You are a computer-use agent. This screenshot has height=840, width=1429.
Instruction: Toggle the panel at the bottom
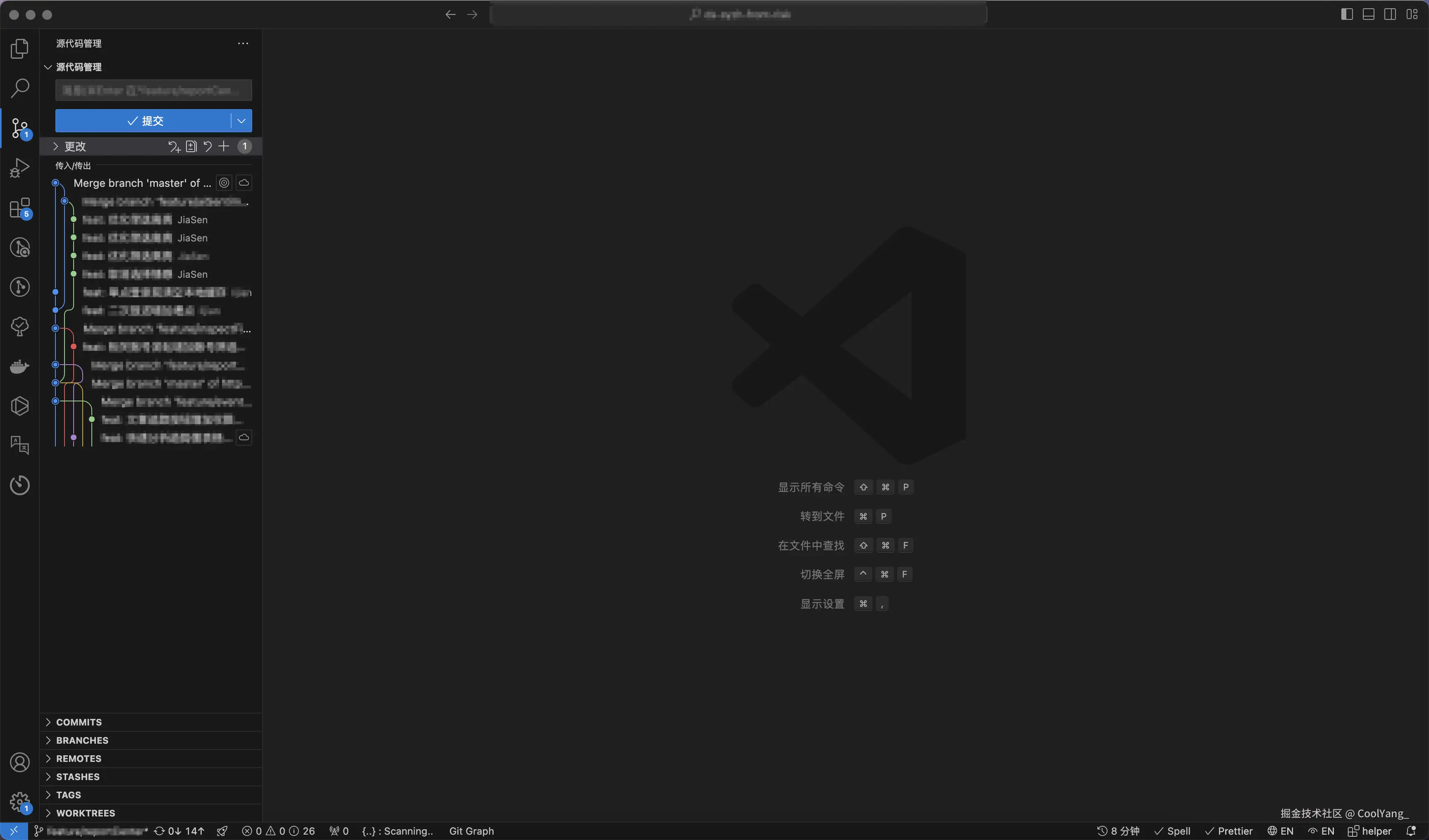(x=1369, y=14)
